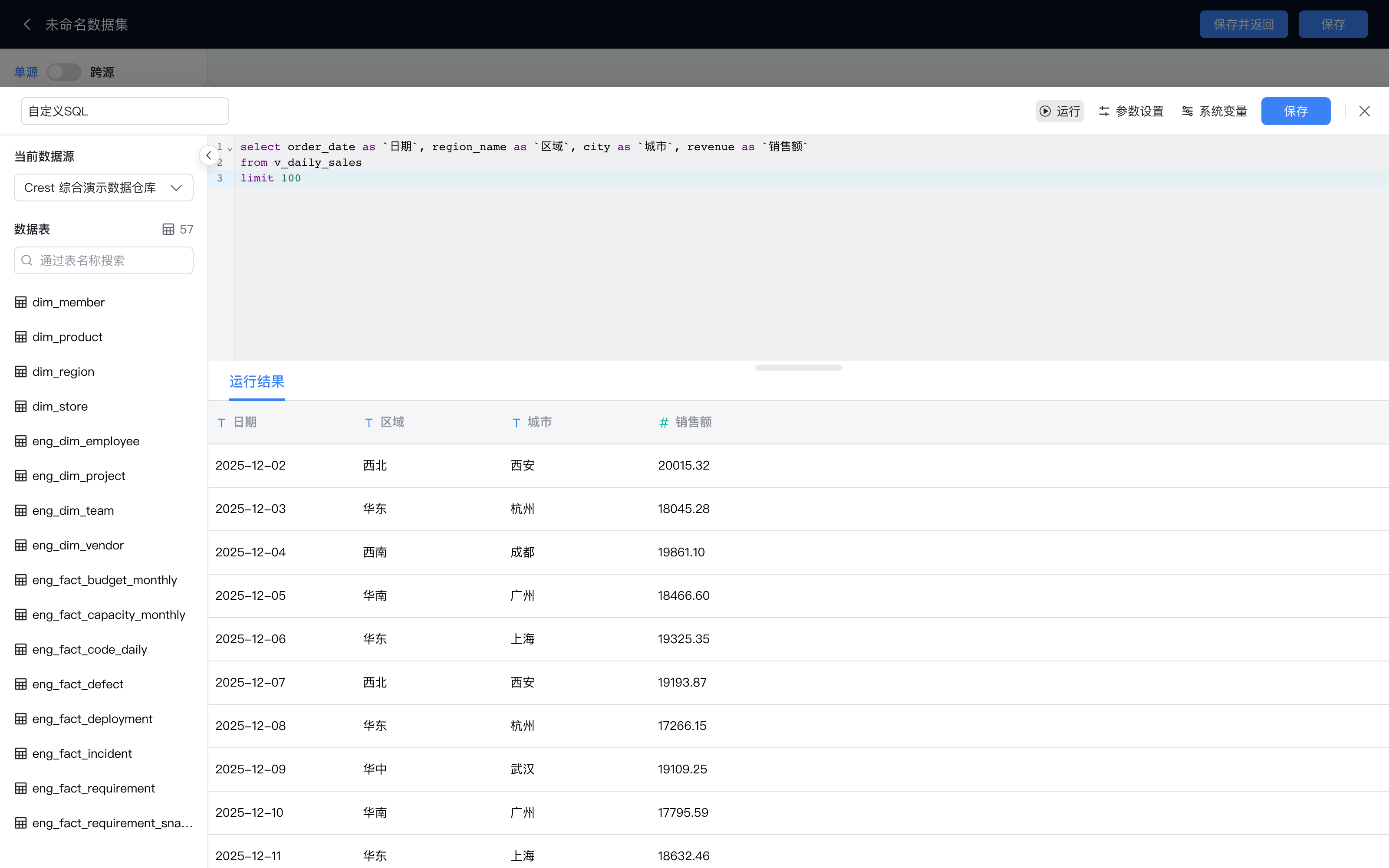Screen dimensions: 1389x868
Task: Click the cell 18632.46
Action: click(684, 856)
